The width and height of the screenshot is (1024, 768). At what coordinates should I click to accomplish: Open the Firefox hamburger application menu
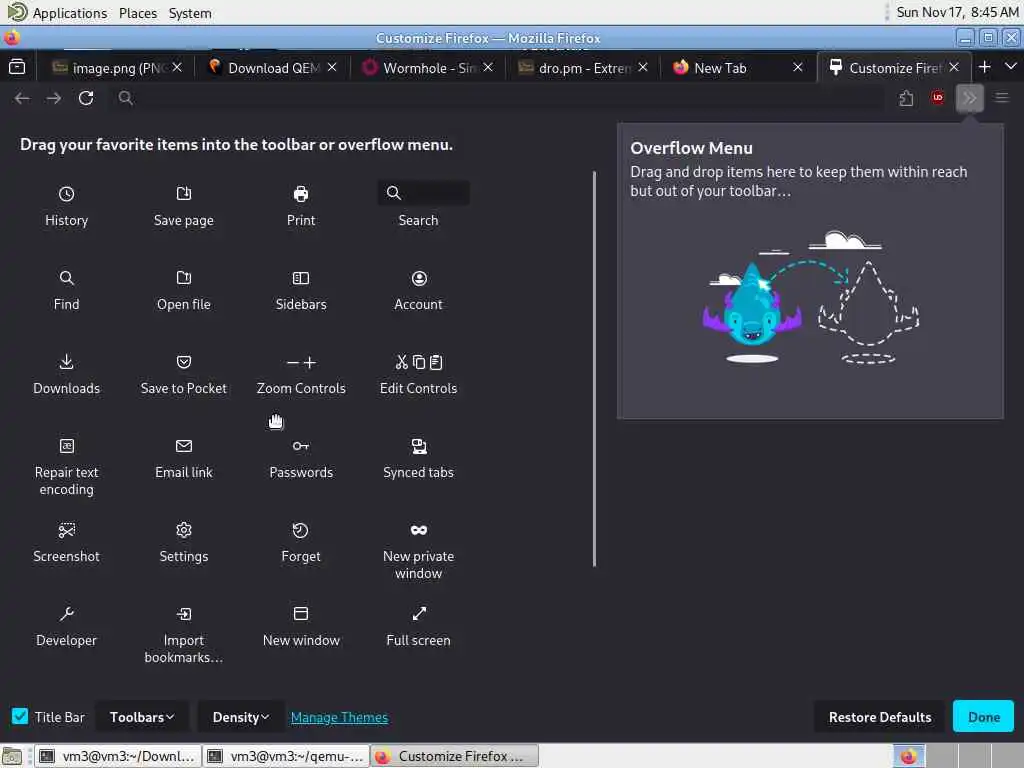(x=1001, y=98)
